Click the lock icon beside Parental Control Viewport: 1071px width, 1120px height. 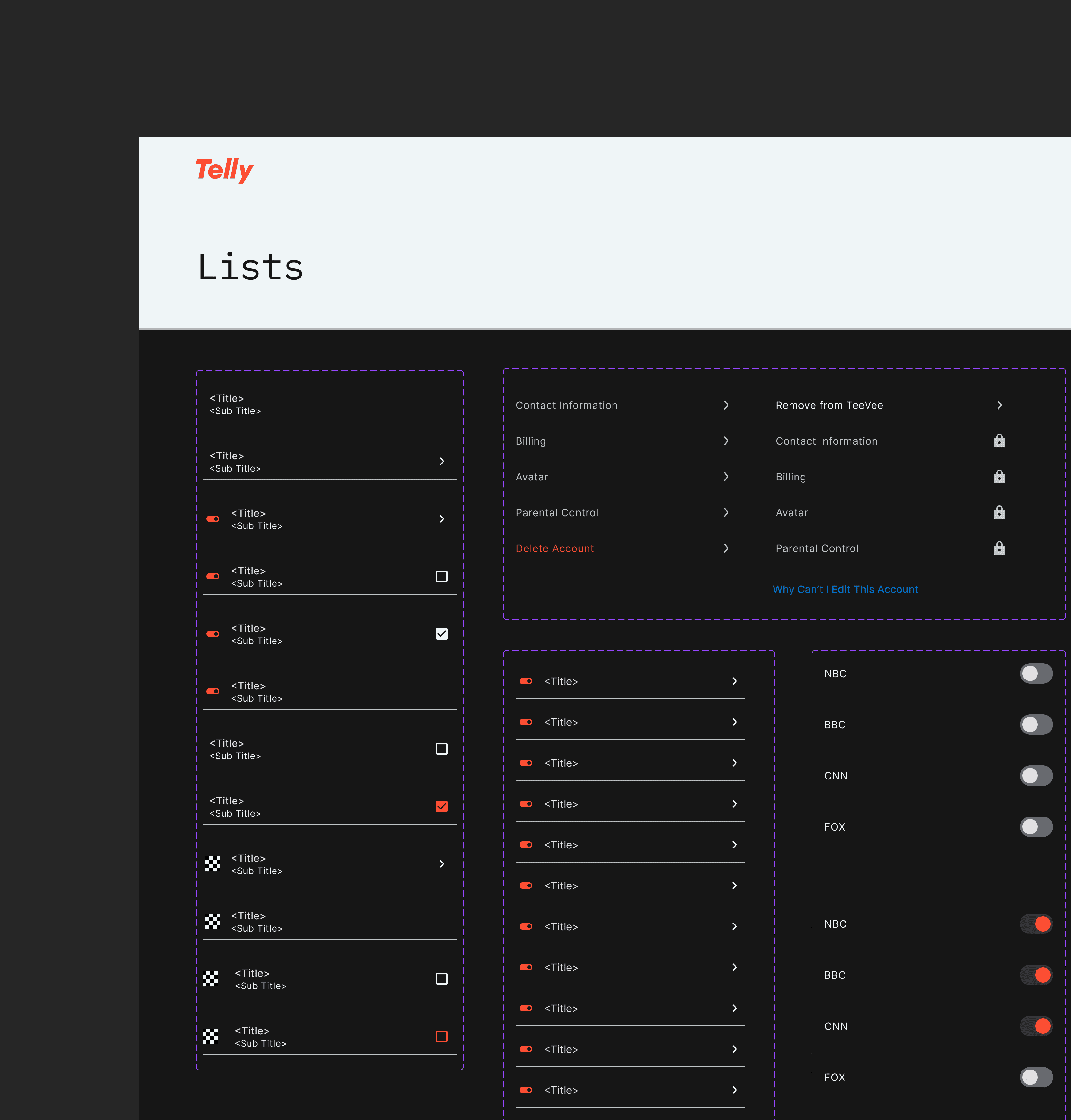(998, 548)
